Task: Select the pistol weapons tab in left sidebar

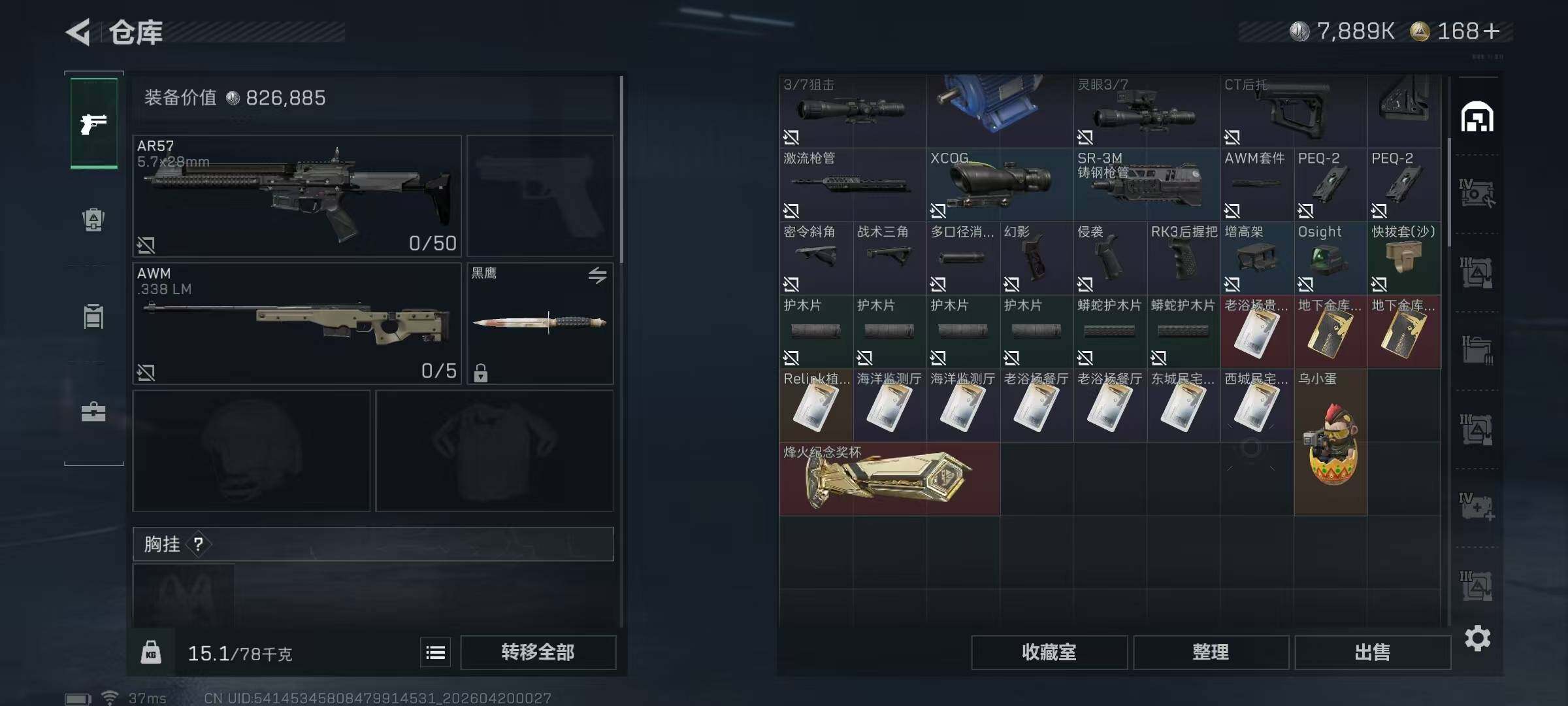Action: [x=94, y=123]
